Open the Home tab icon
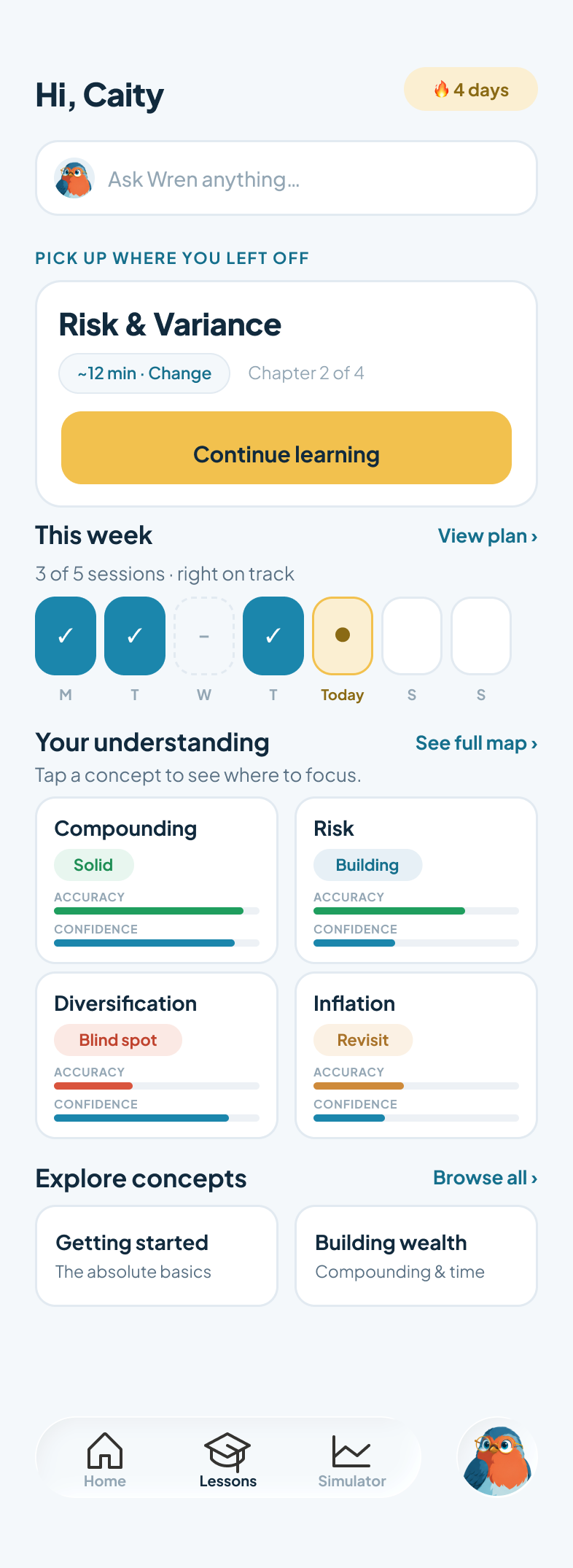Viewport: 573px width, 1568px height. [x=105, y=1450]
